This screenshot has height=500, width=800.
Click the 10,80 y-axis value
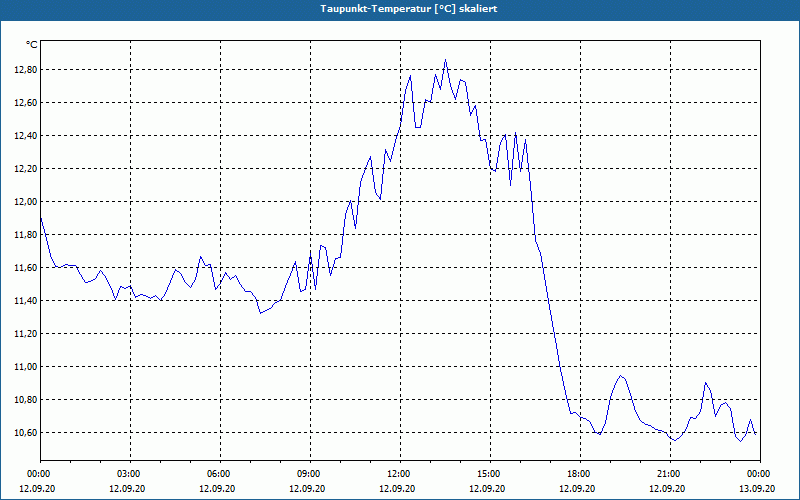click(x=26, y=400)
